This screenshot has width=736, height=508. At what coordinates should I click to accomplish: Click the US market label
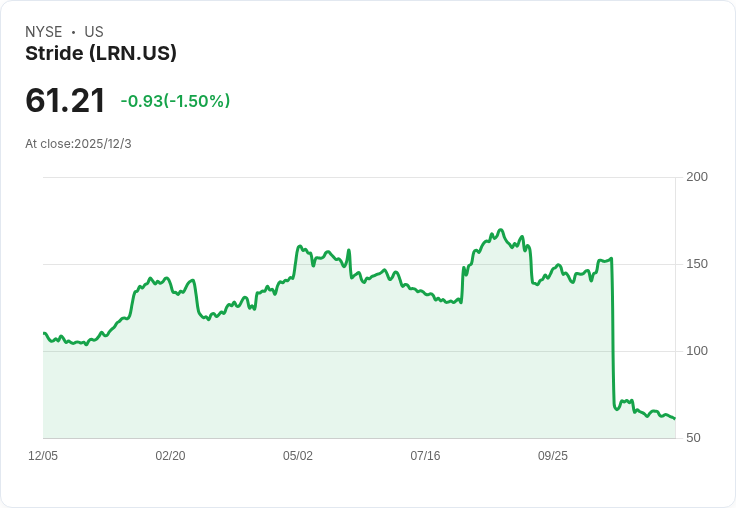pyautogui.click(x=94, y=32)
